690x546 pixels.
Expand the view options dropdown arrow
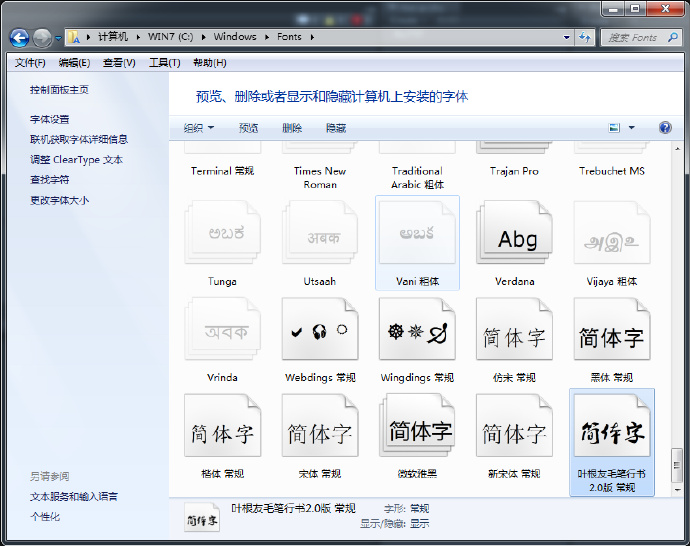(632, 128)
